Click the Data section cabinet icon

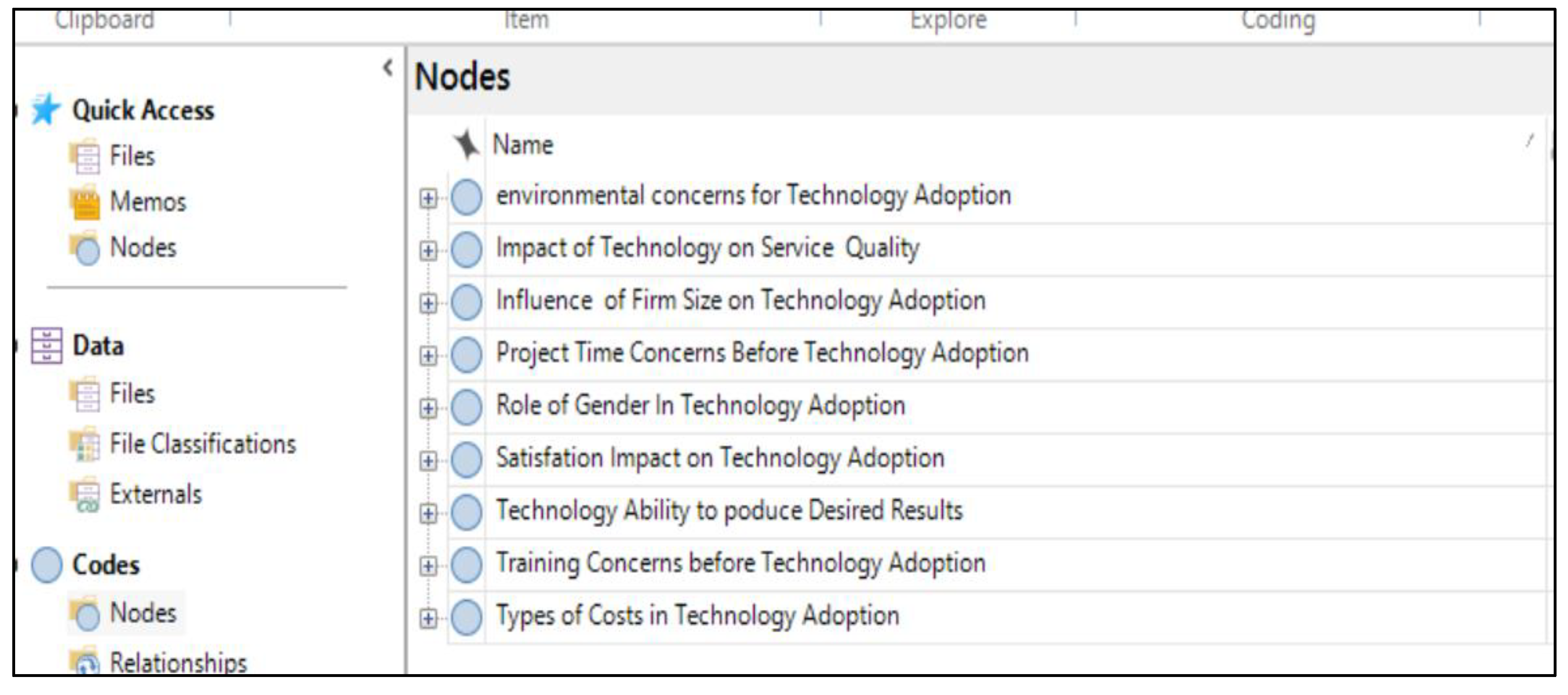click(x=47, y=345)
